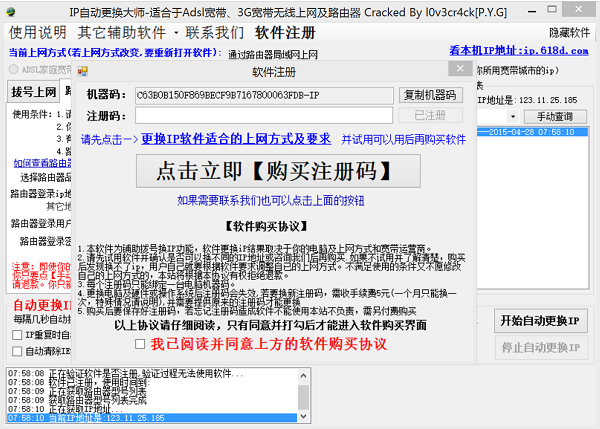This screenshot has height=429, width=600.
Task: Enable the 自动清除IE checkbox
Action: pyautogui.click(x=17, y=352)
